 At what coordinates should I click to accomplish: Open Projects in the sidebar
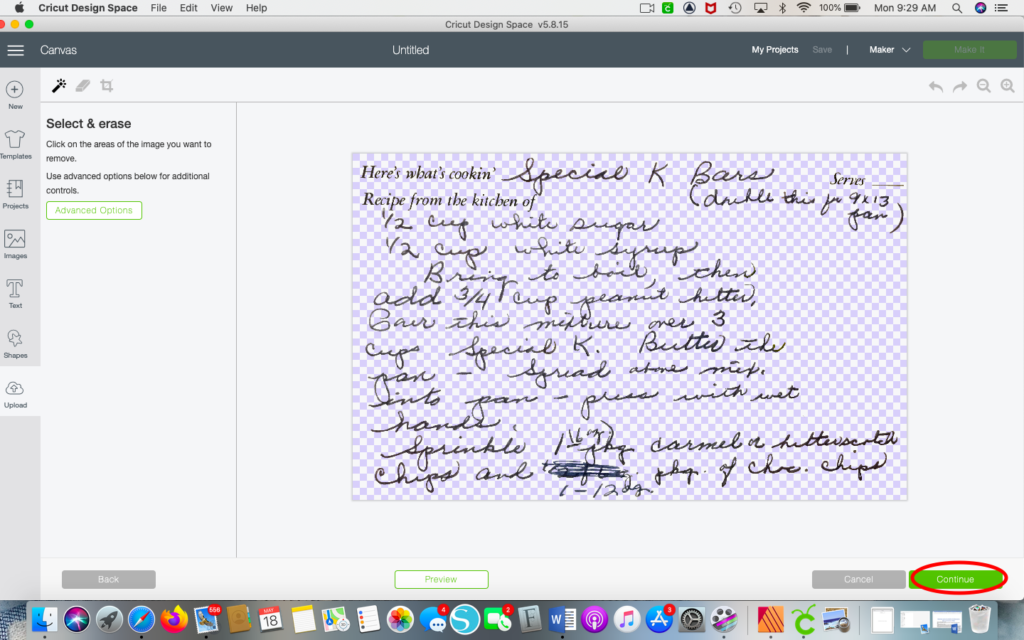coord(15,195)
